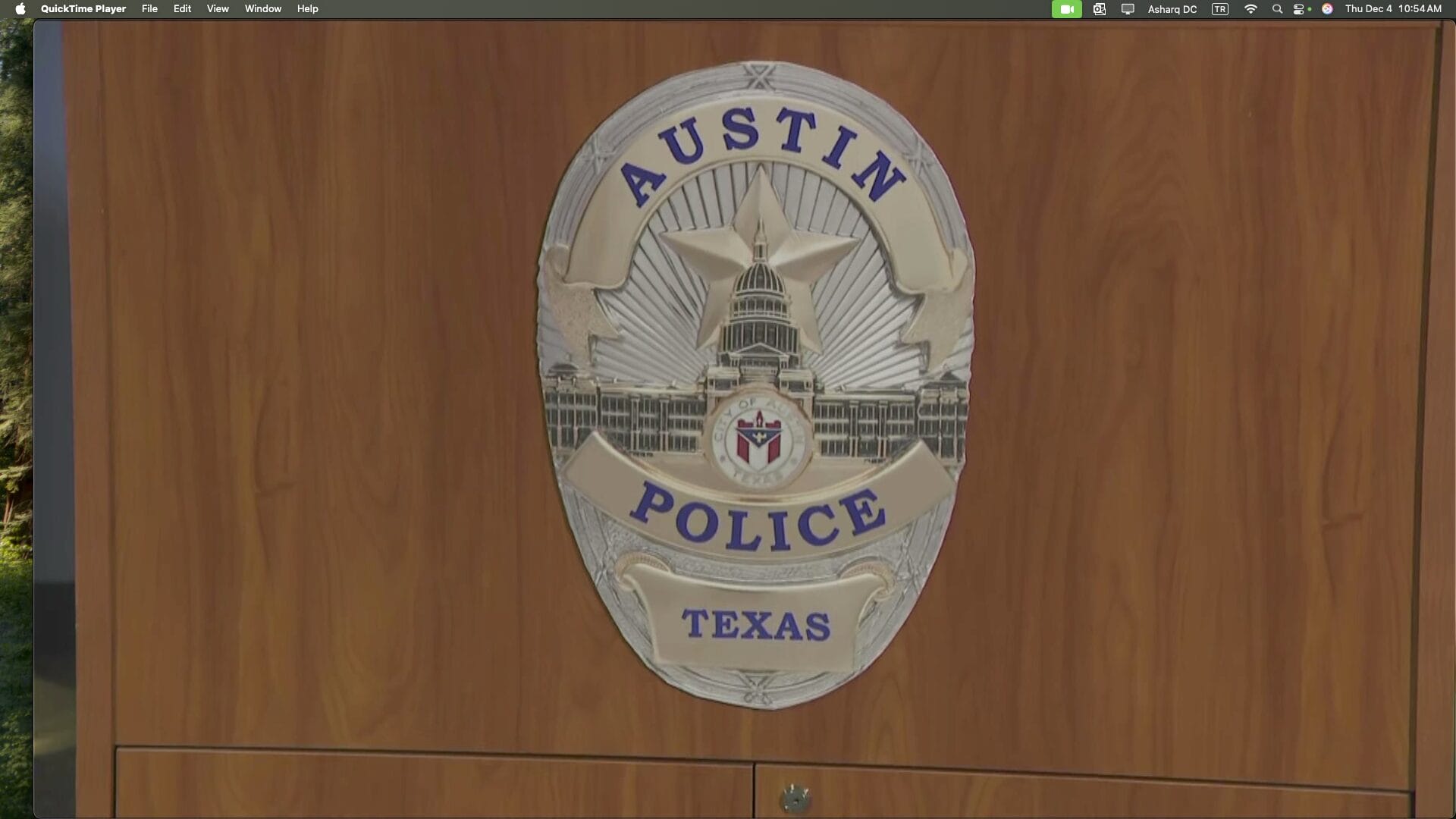The width and height of the screenshot is (1456, 819).
Task: Open the Wi-Fi menu in the menu bar
Action: pyautogui.click(x=1251, y=9)
